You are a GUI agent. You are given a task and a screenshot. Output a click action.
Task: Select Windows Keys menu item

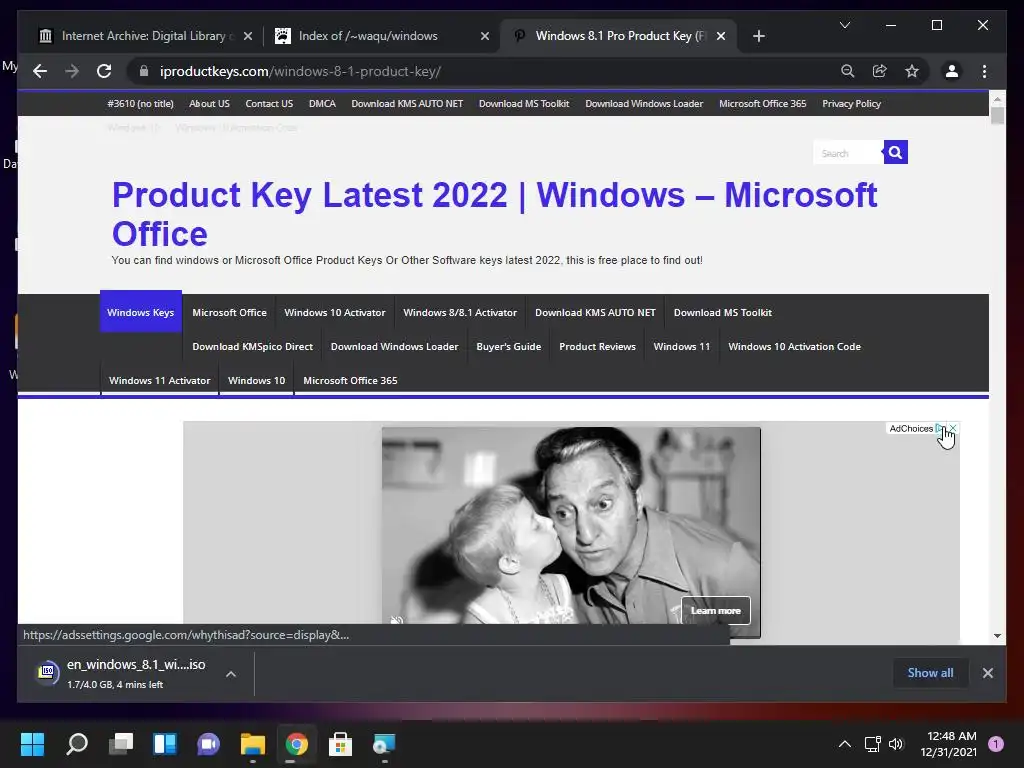coord(140,312)
